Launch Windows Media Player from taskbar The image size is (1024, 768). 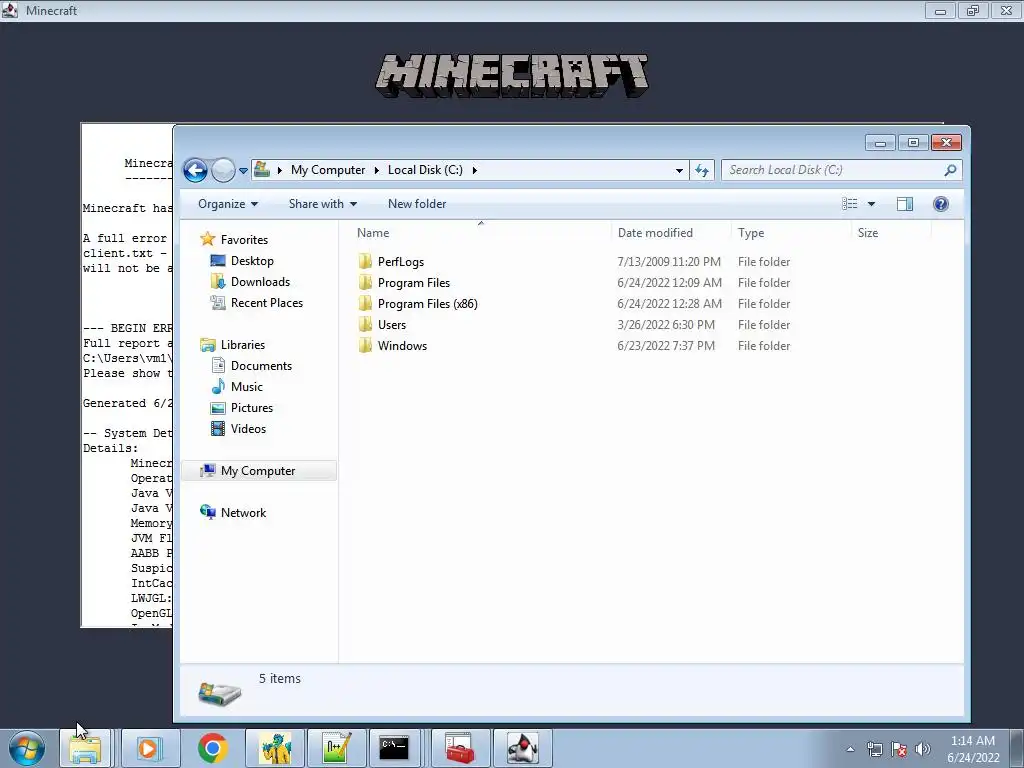(148, 748)
